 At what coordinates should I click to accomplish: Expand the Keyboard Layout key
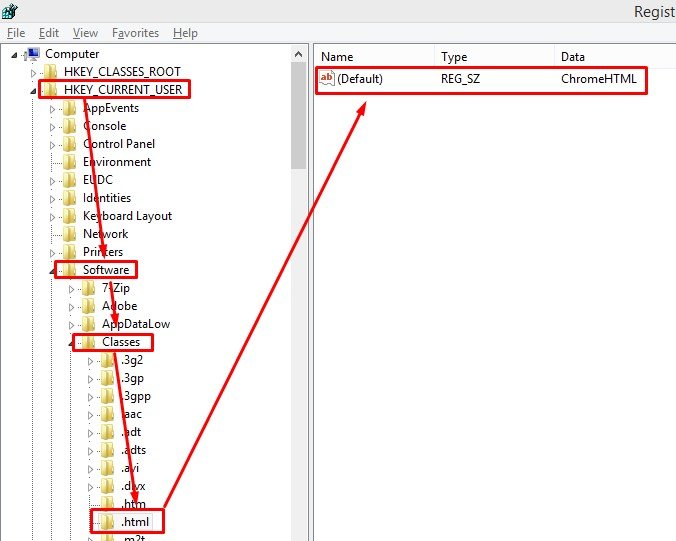(x=52, y=216)
